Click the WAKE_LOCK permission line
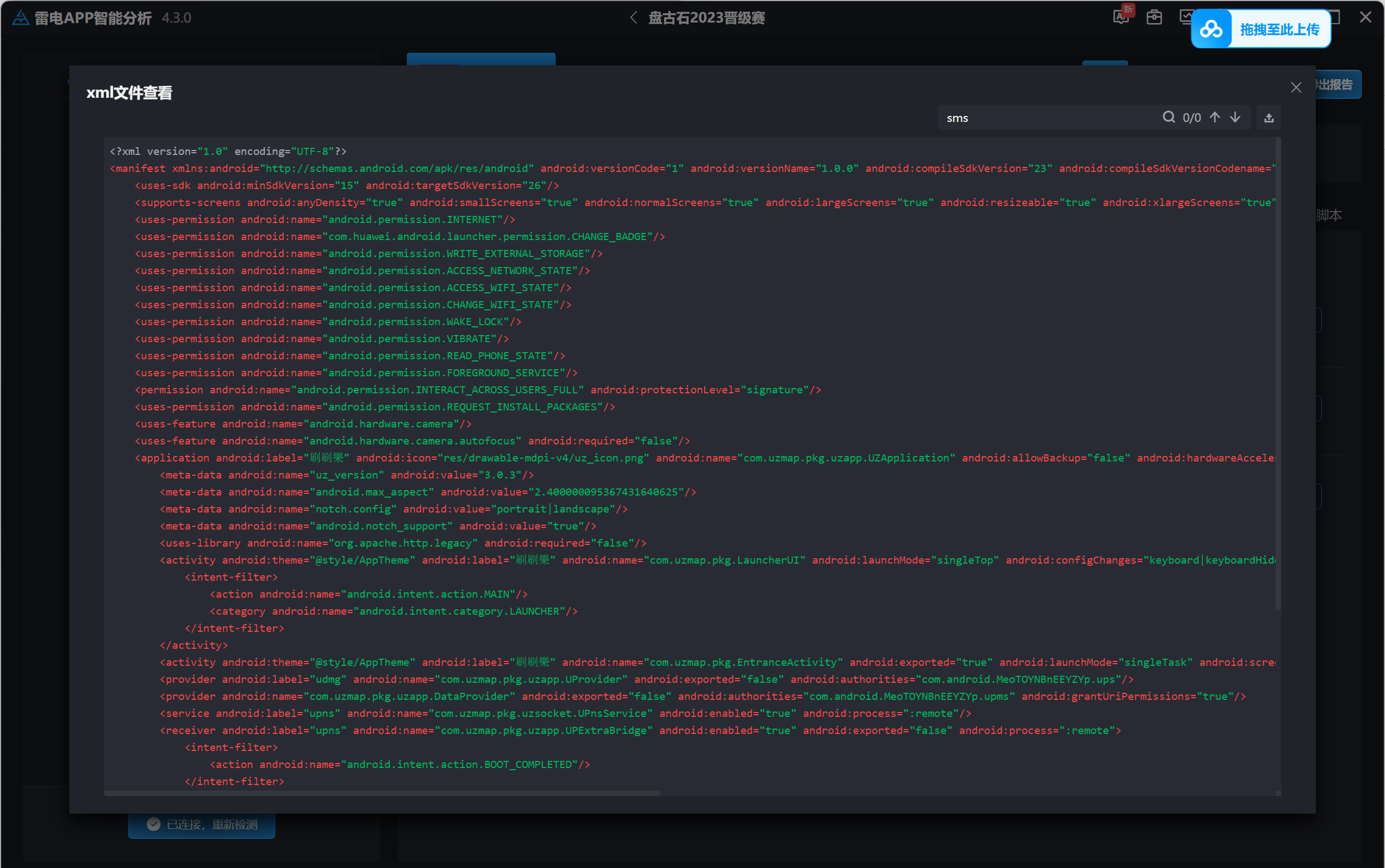 click(329, 321)
